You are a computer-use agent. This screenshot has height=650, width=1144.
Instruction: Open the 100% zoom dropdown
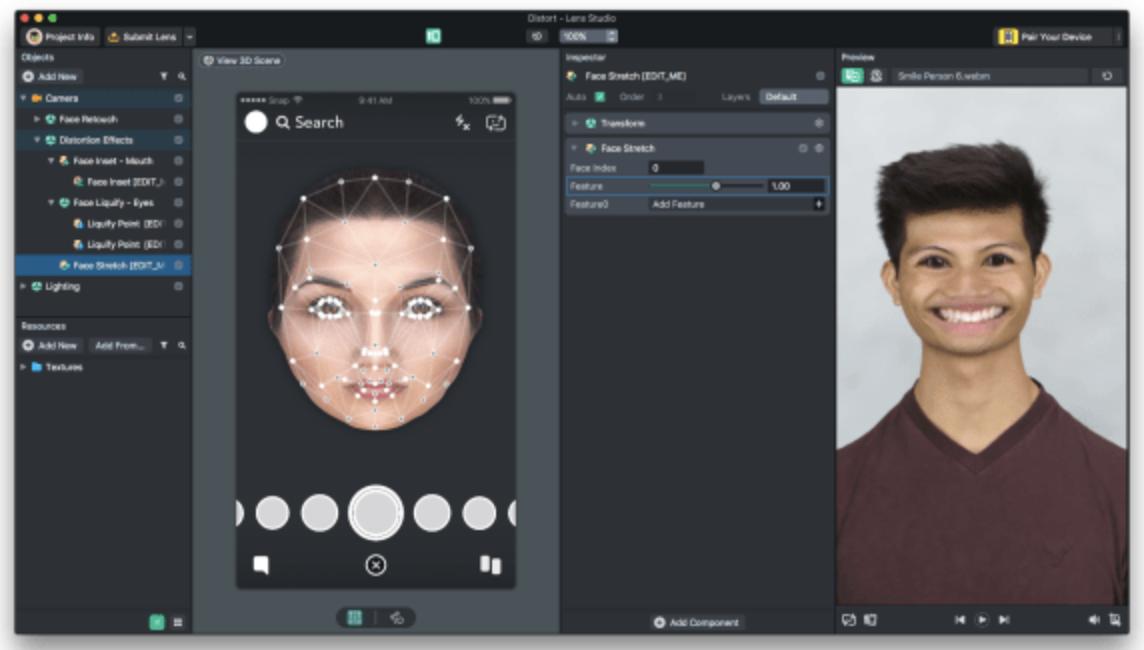589,36
